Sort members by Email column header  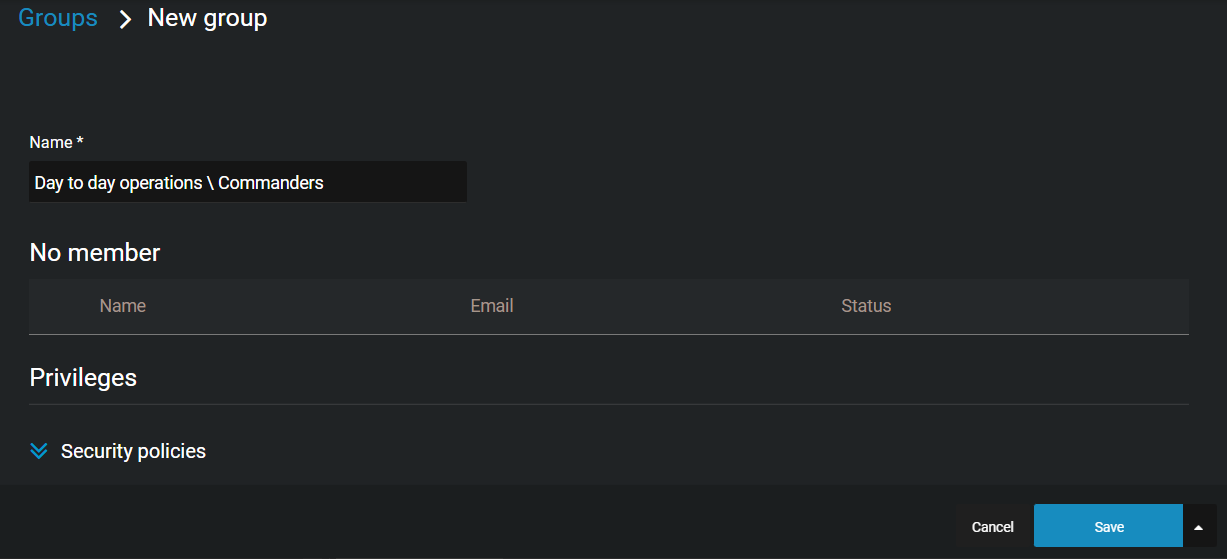point(492,306)
